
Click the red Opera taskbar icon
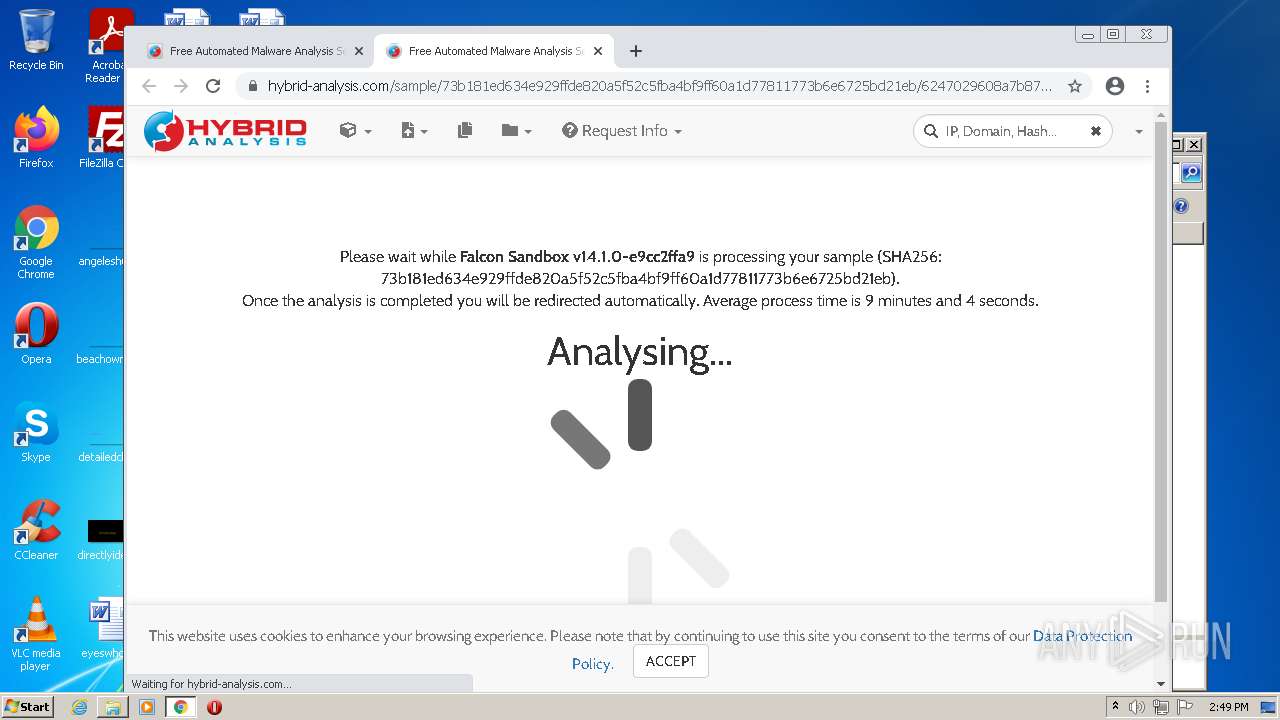214,707
